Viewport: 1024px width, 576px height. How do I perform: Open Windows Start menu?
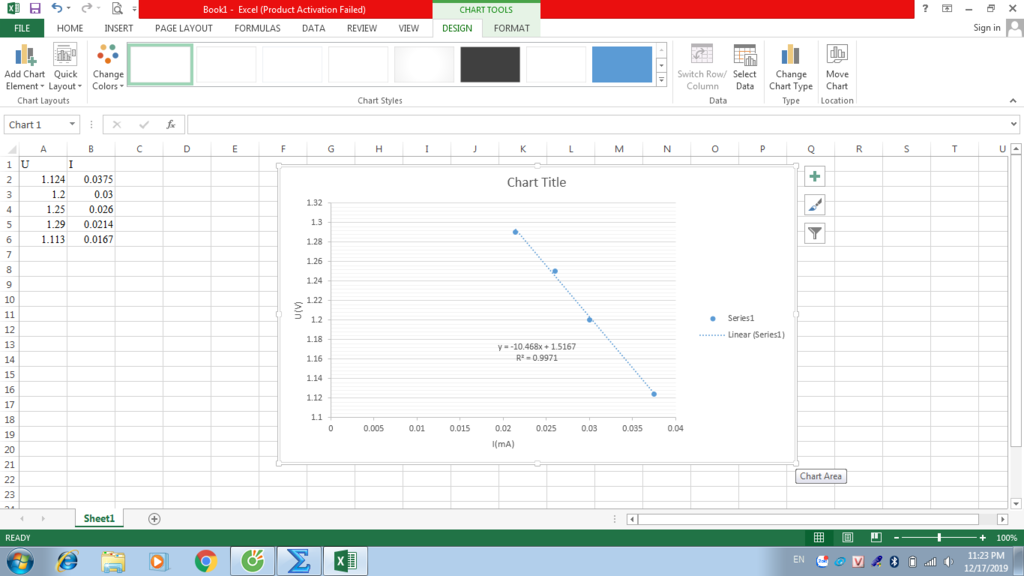[x=20, y=561]
